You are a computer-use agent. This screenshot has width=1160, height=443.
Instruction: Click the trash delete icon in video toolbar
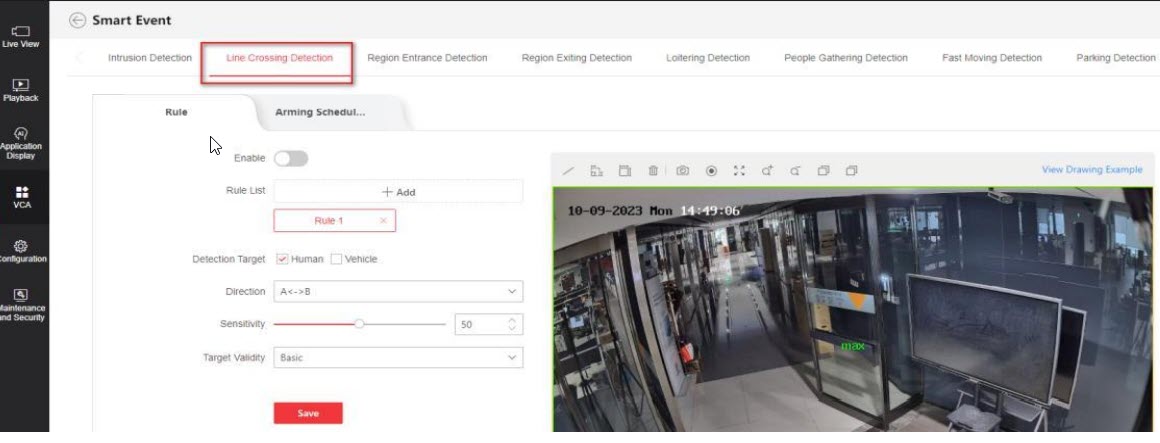(x=653, y=171)
